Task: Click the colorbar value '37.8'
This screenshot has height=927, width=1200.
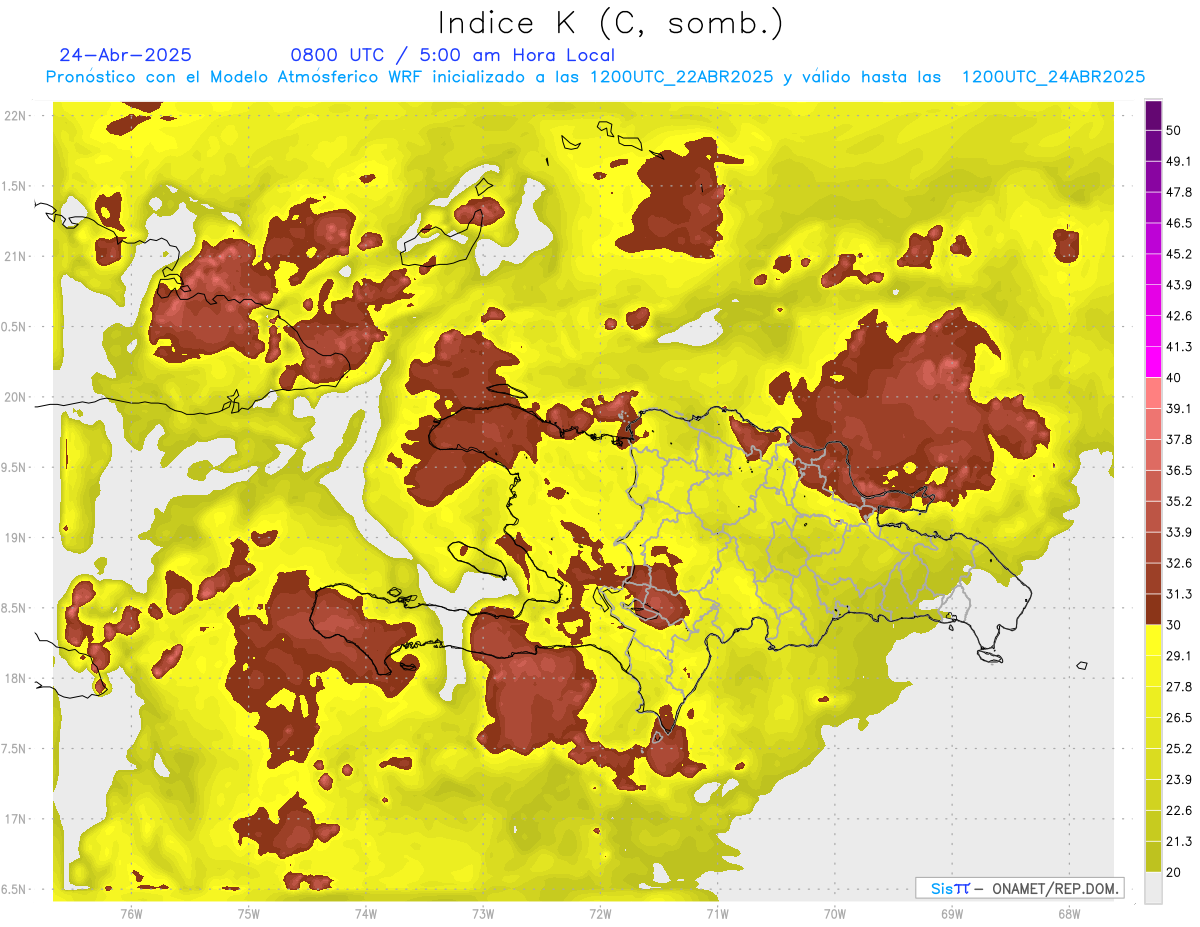Action: 1179,439
